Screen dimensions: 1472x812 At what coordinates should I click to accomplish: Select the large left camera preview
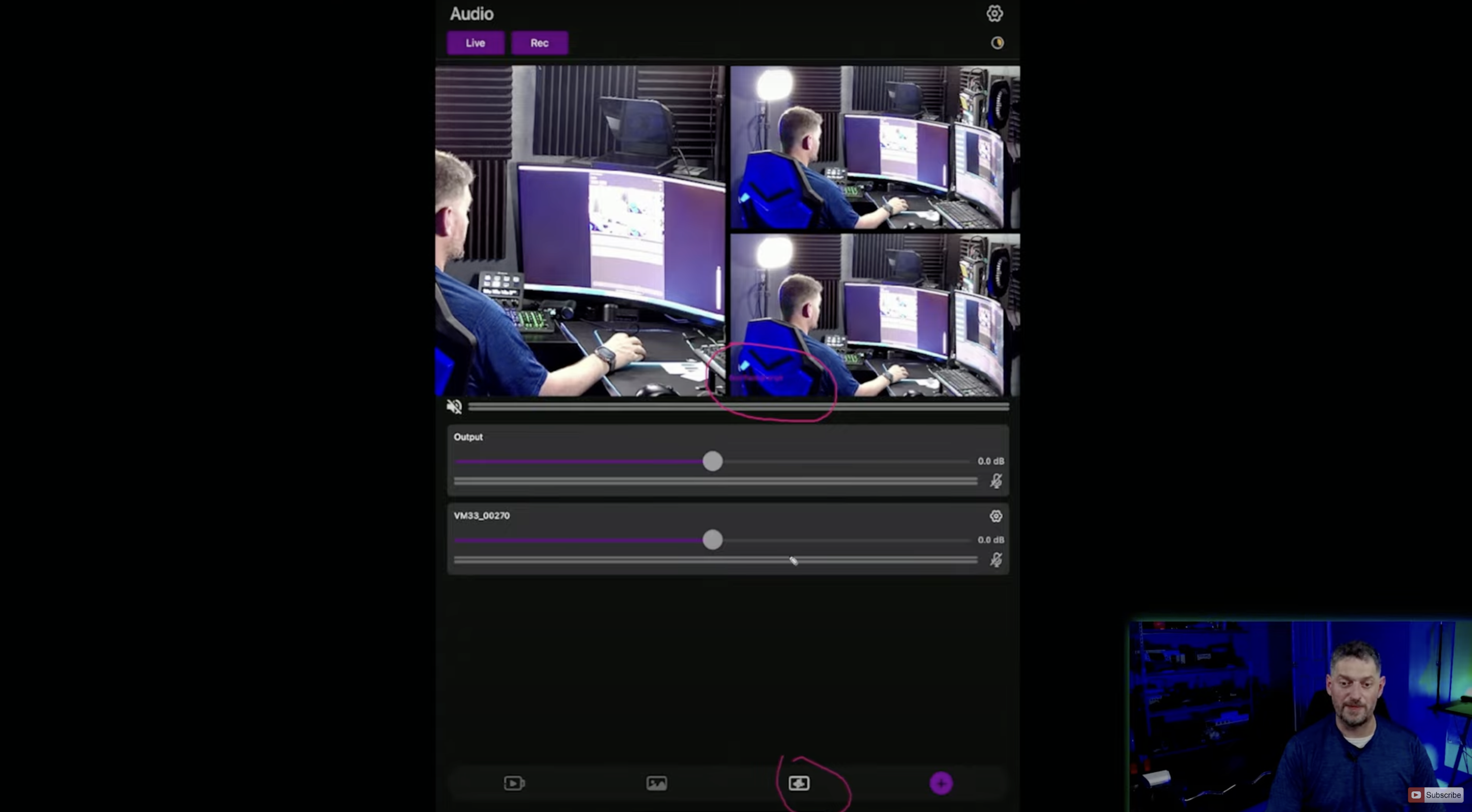click(580, 231)
